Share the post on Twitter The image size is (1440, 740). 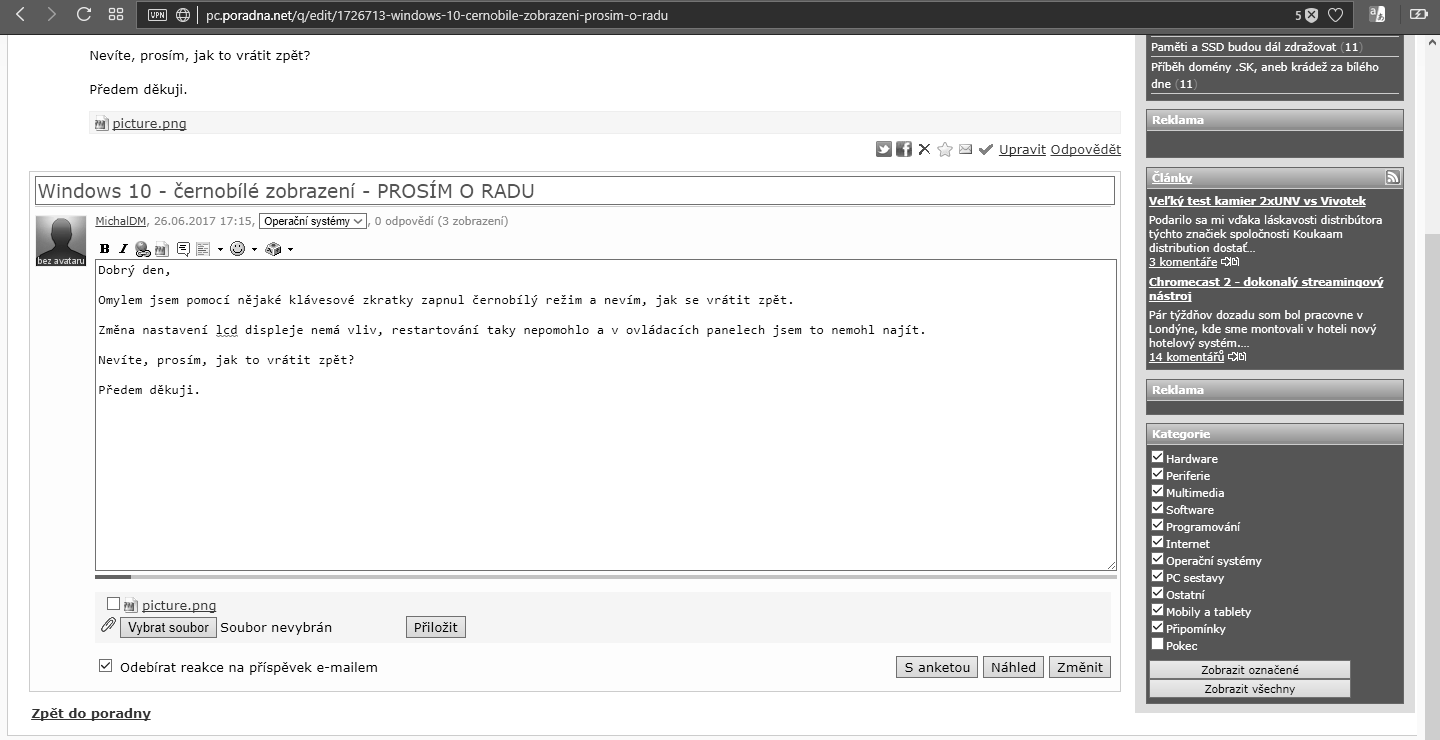click(884, 149)
